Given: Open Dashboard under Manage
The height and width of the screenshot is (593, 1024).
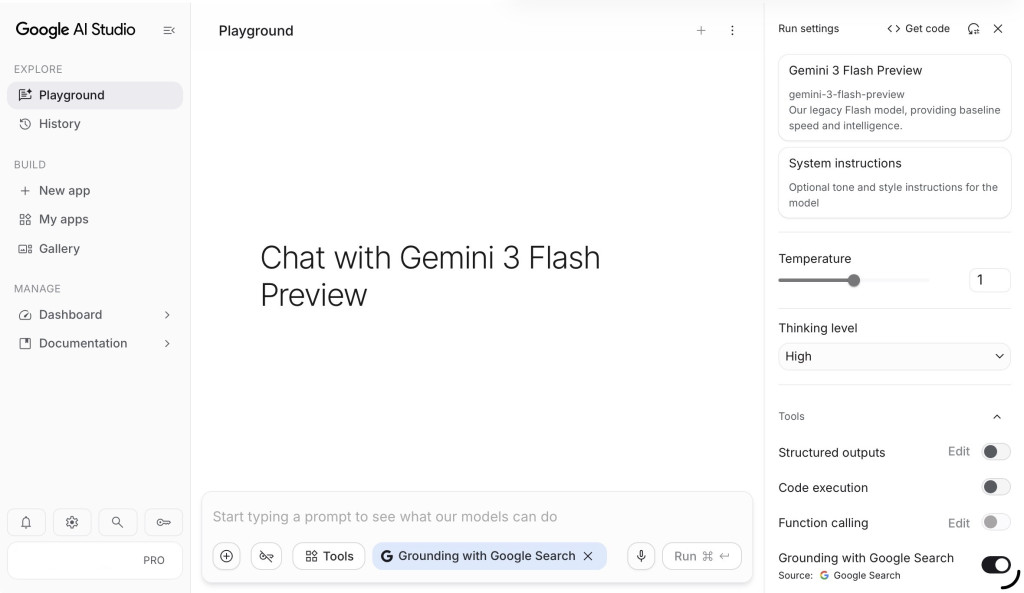Looking at the screenshot, I should click(95, 315).
